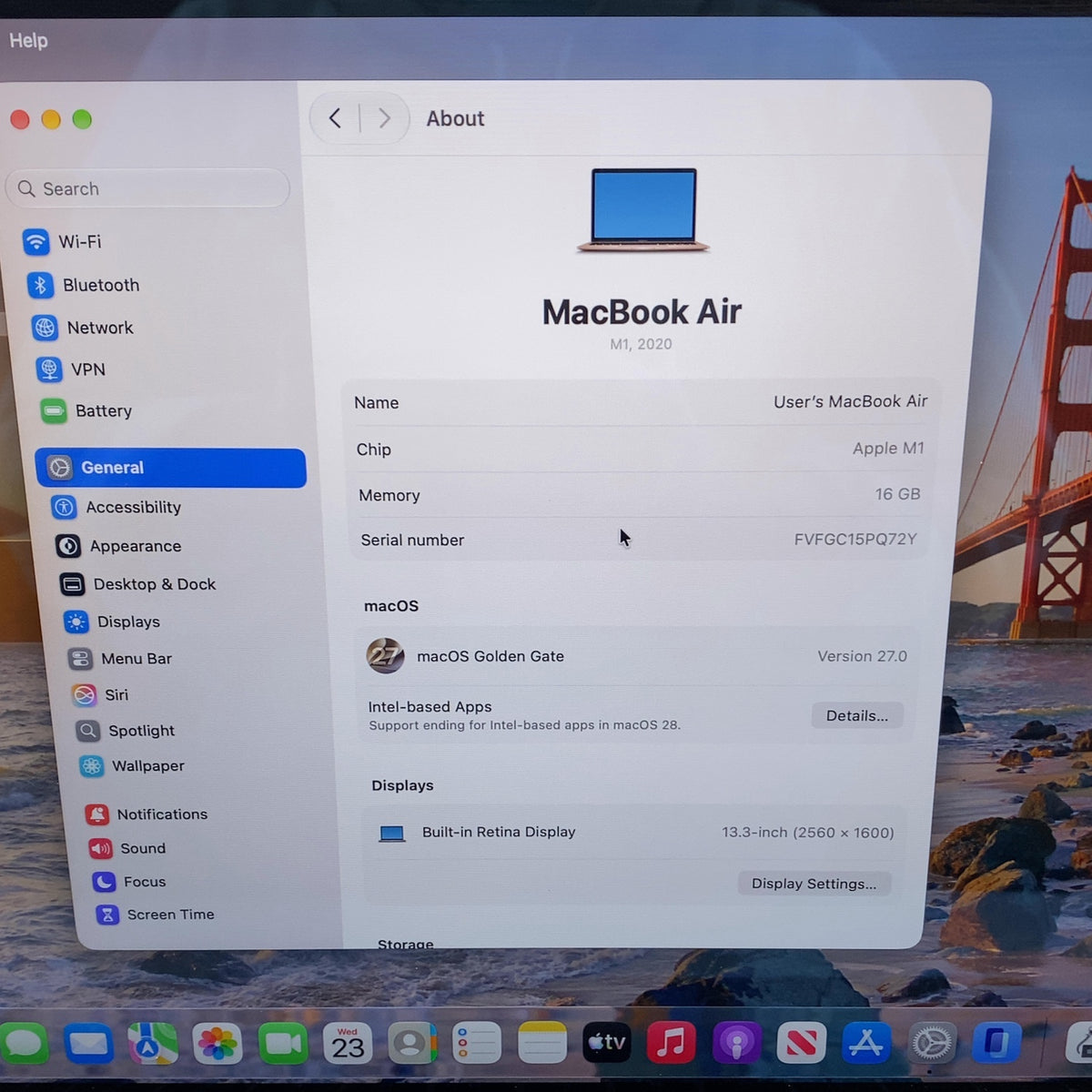Click the macOS Golden Gate row
Screen dimensions: 1092x1092
click(637, 656)
